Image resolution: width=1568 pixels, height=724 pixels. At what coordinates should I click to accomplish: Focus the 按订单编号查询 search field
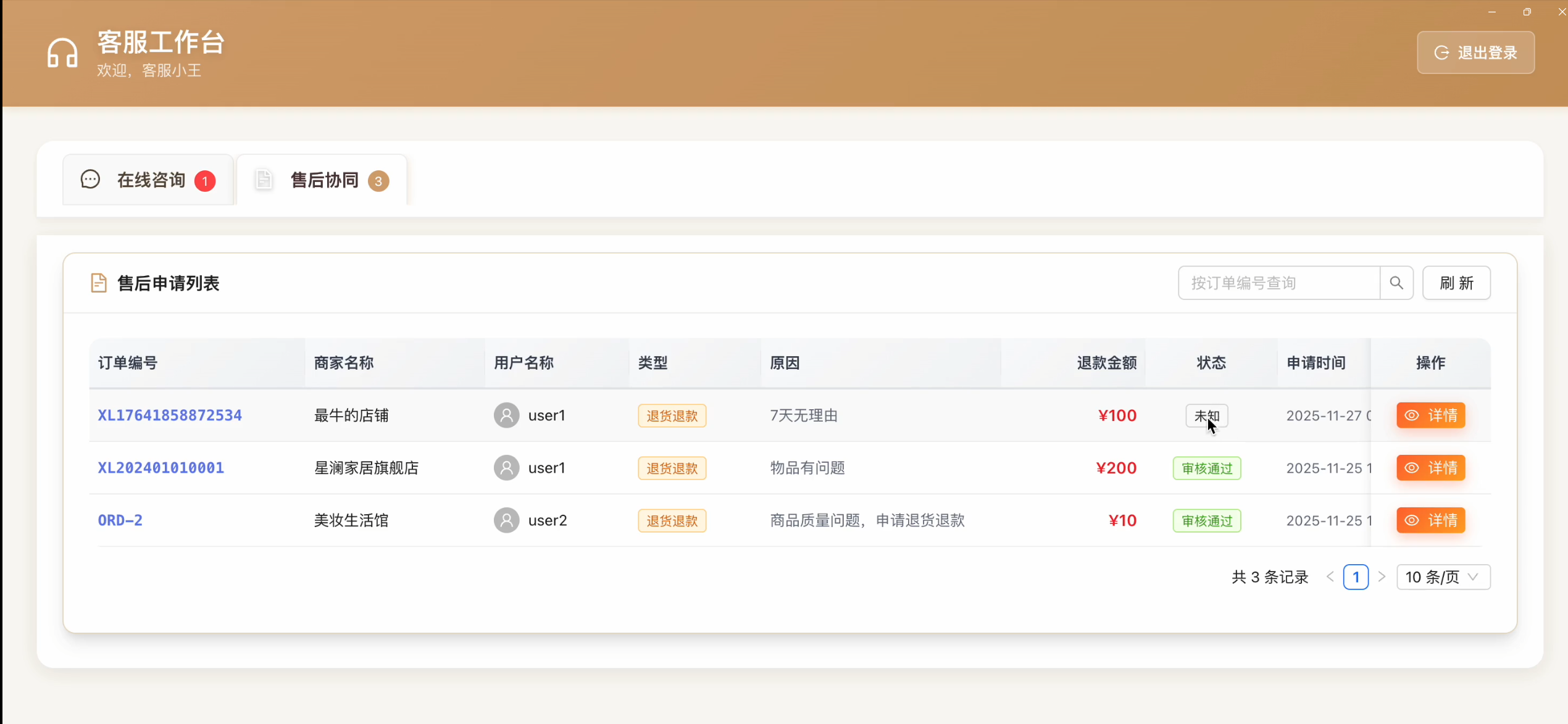tap(1278, 283)
